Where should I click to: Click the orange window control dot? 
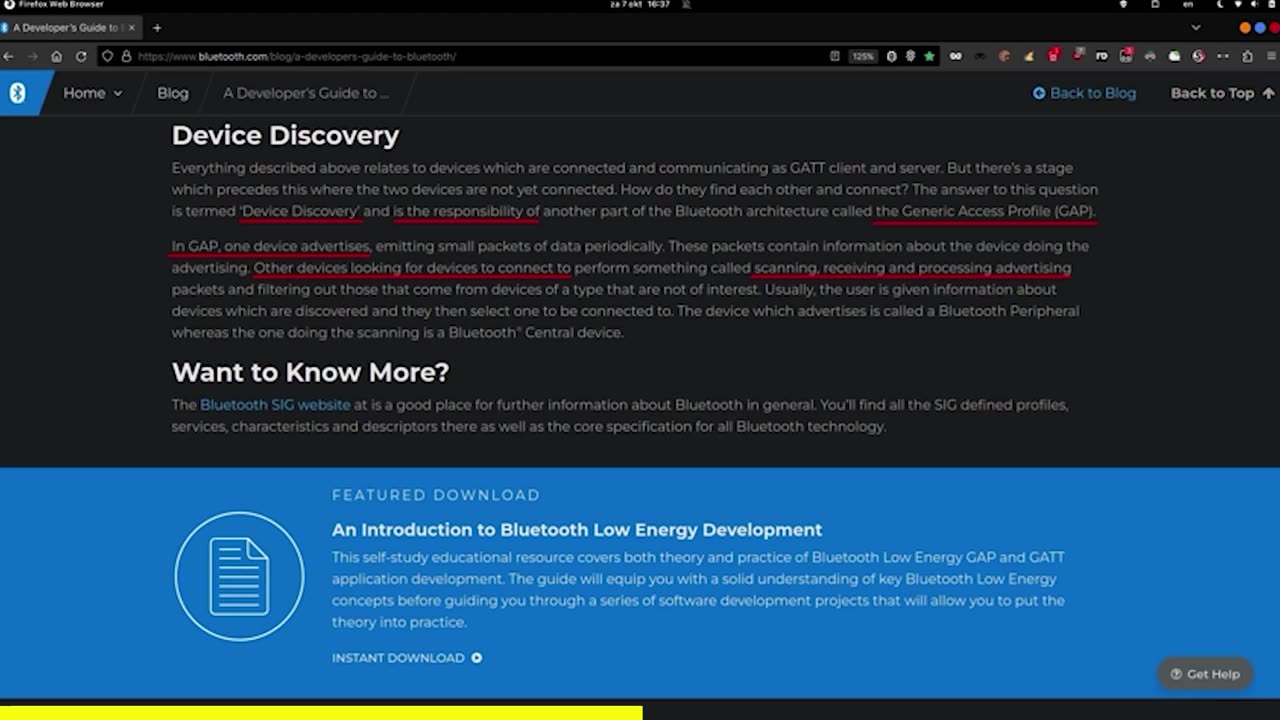click(x=1245, y=28)
